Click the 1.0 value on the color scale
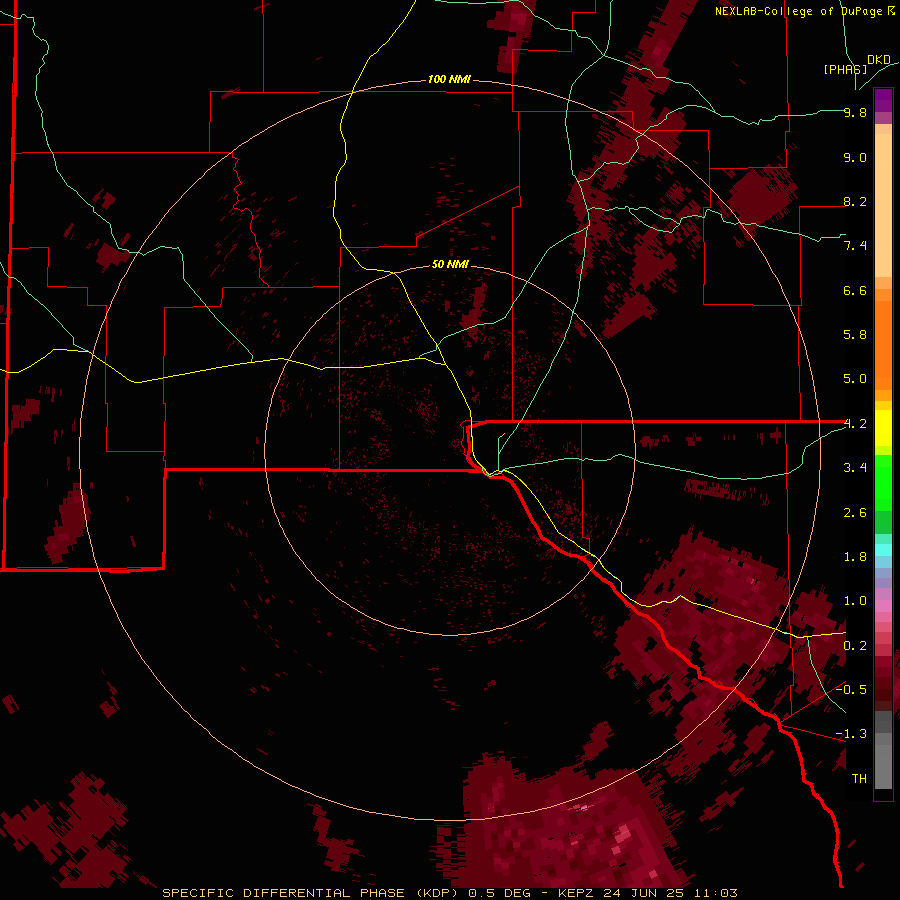 pyautogui.click(x=855, y=601)
